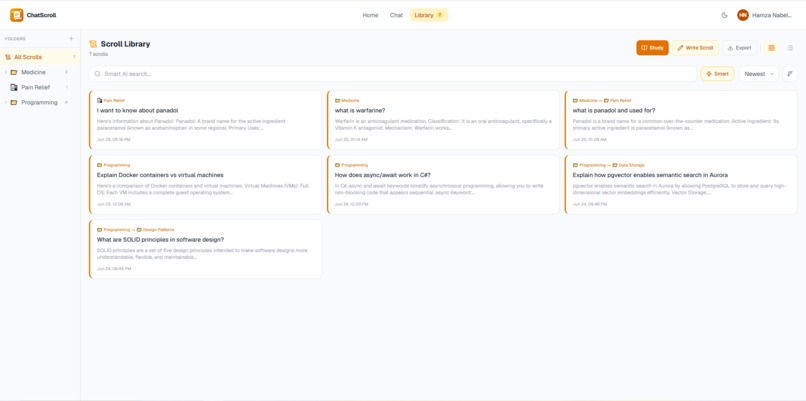806x401 pixels.
Task: Click Pain Relief breadcrumb on 'what is panadol' card
Action: point(617,101)
